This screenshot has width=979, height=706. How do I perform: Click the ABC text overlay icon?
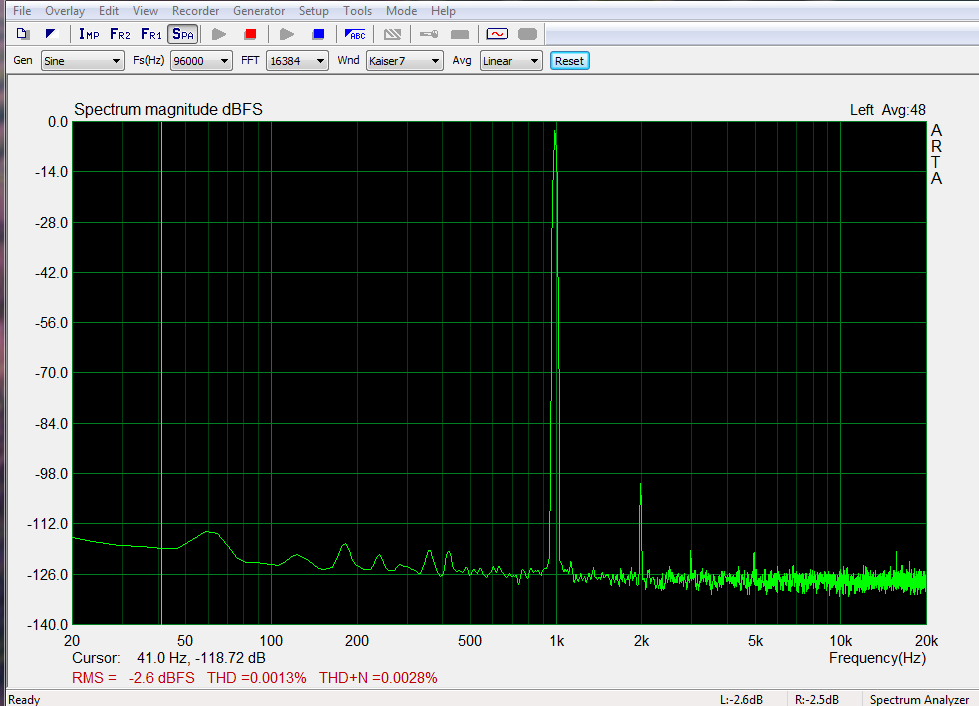click(x=355, y=34)
